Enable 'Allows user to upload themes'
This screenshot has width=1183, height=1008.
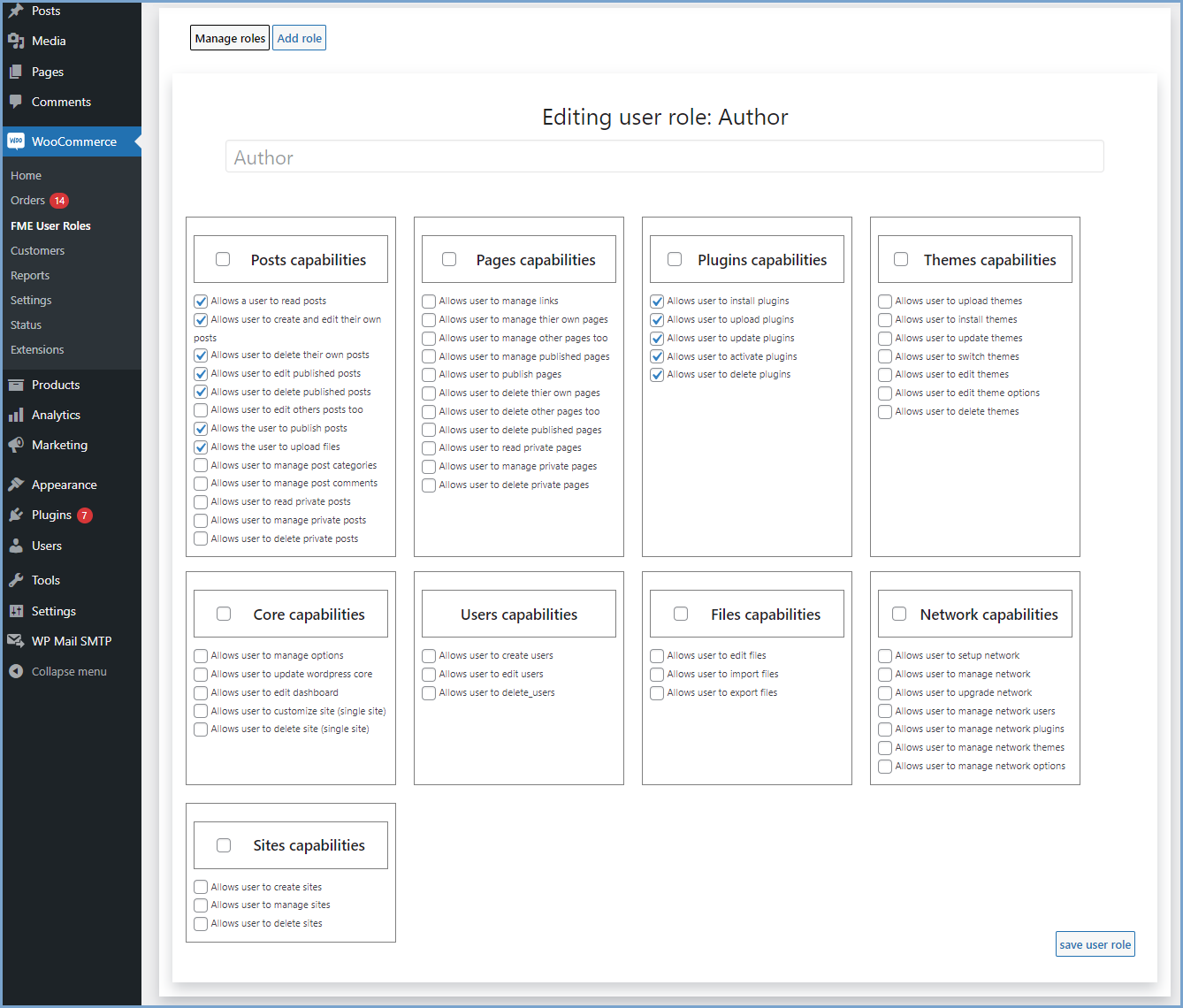[885, 302]
